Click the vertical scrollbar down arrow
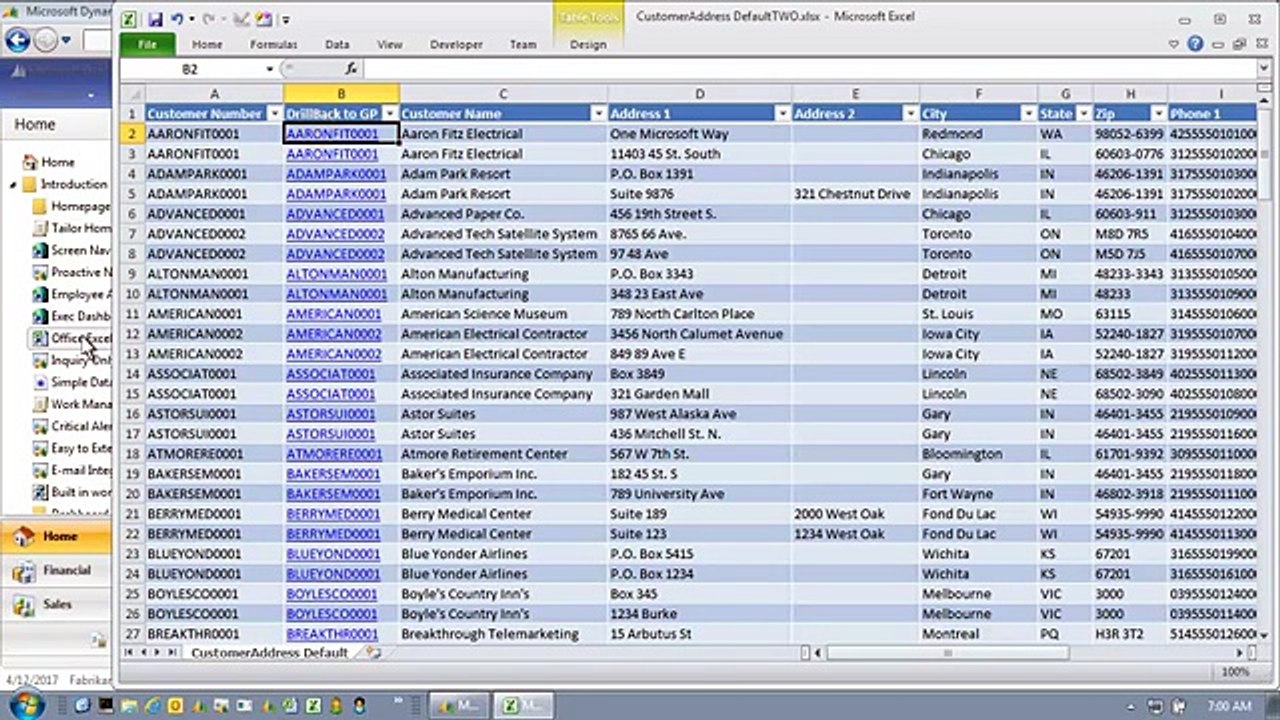Image resolution: width=1280 pixels, height=720 pixels. tap(1265, 635)
